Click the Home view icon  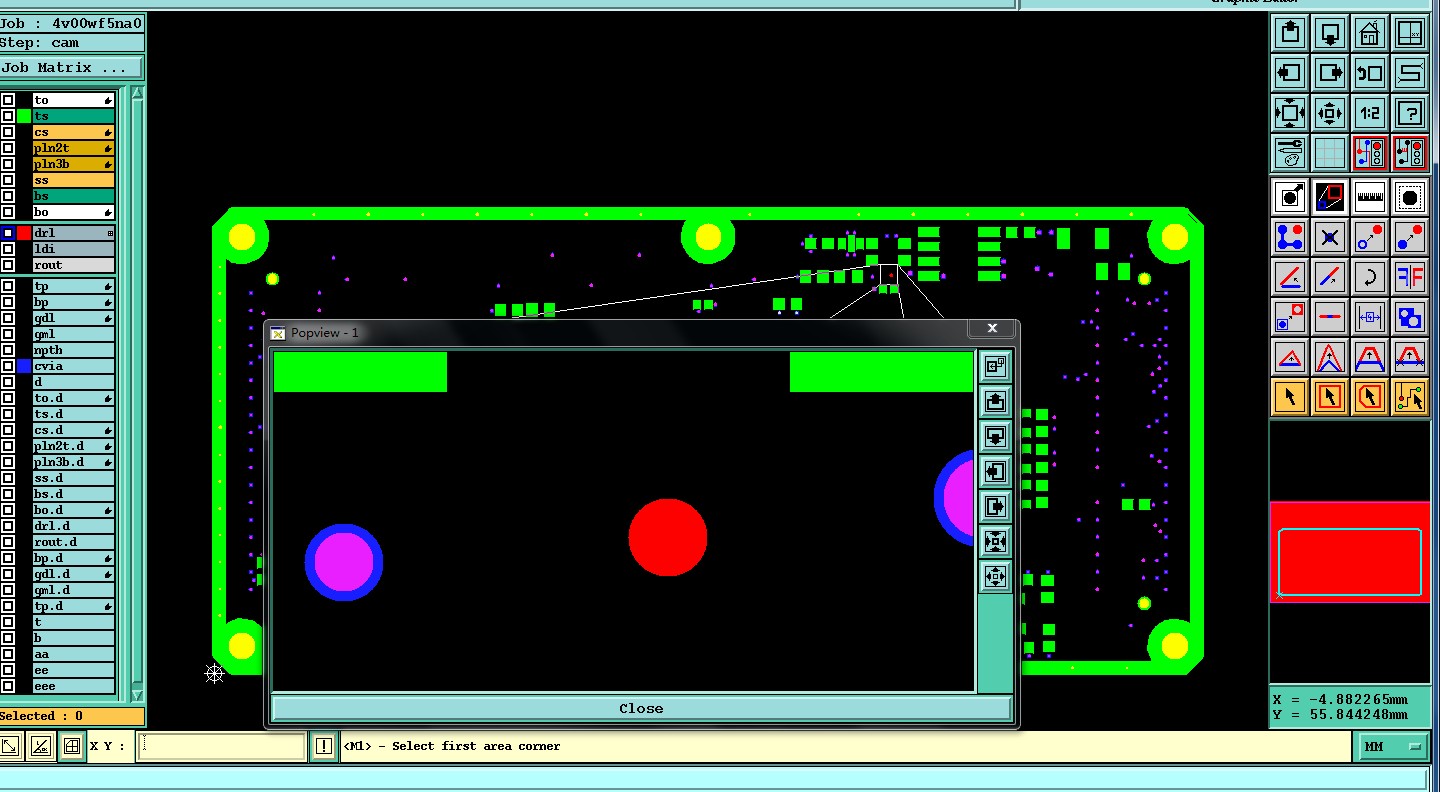pyautogui.click(x=1370, y=33)
